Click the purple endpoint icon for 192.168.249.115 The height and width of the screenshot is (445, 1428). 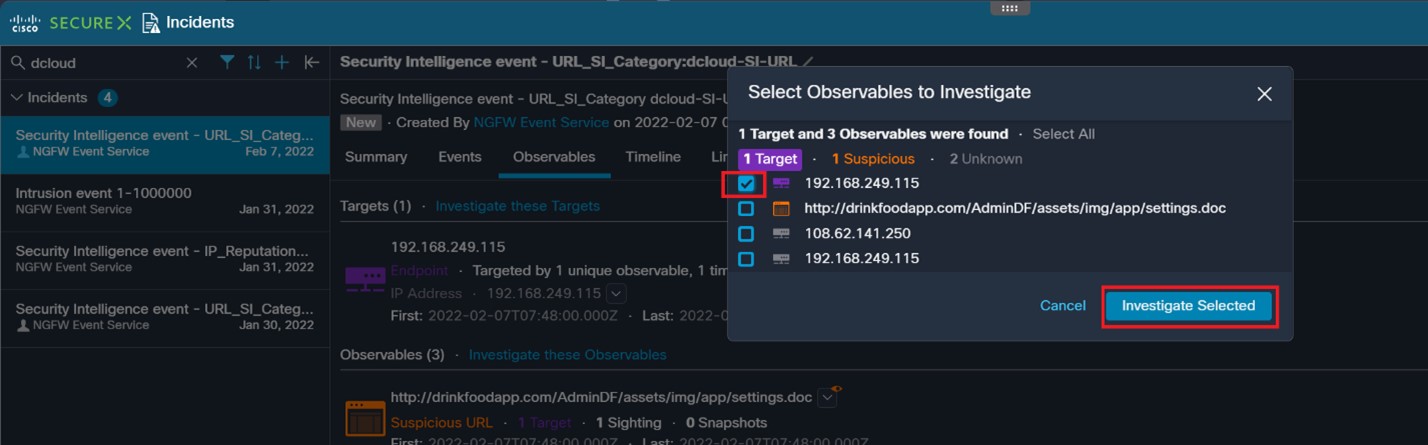pyautogui.click(x=781, y=184)
